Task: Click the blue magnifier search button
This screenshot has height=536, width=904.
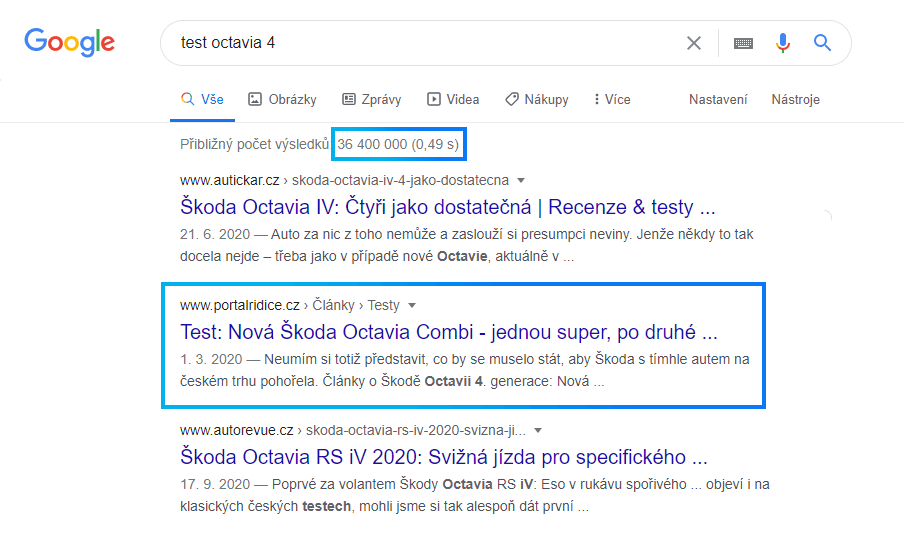Action: tap(822, 43)
